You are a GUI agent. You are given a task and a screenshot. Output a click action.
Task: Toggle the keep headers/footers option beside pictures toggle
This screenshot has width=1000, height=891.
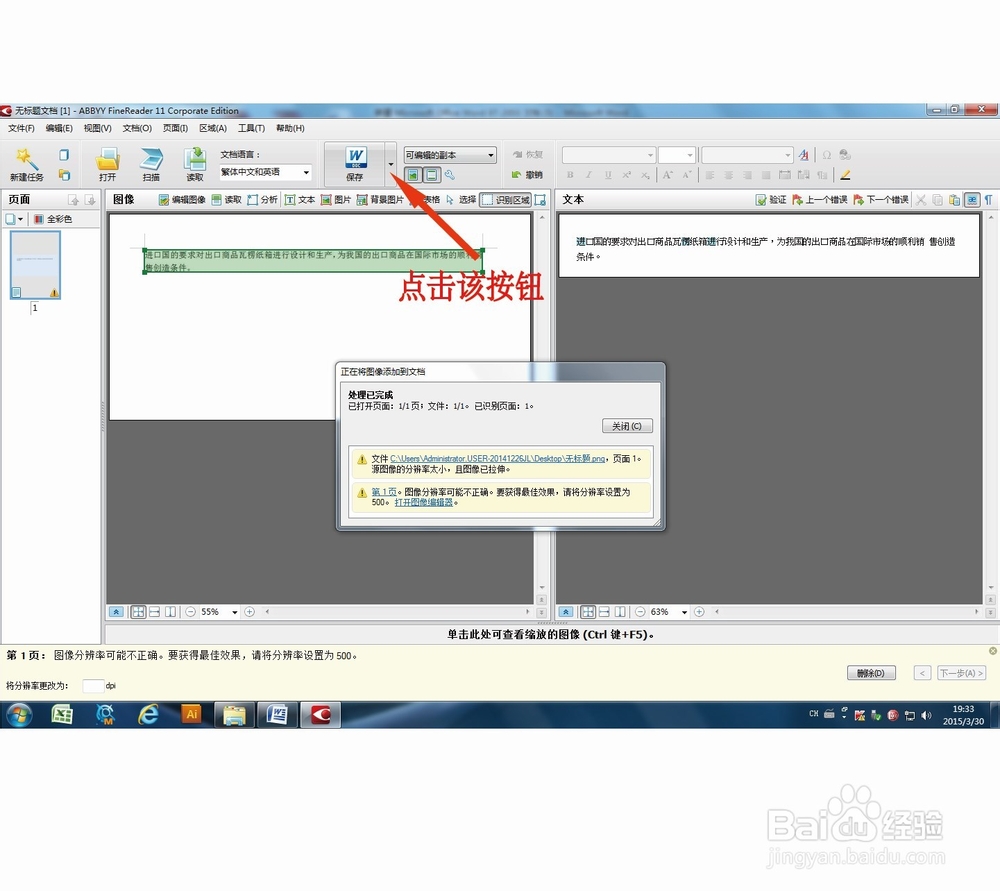pos(432,175)
